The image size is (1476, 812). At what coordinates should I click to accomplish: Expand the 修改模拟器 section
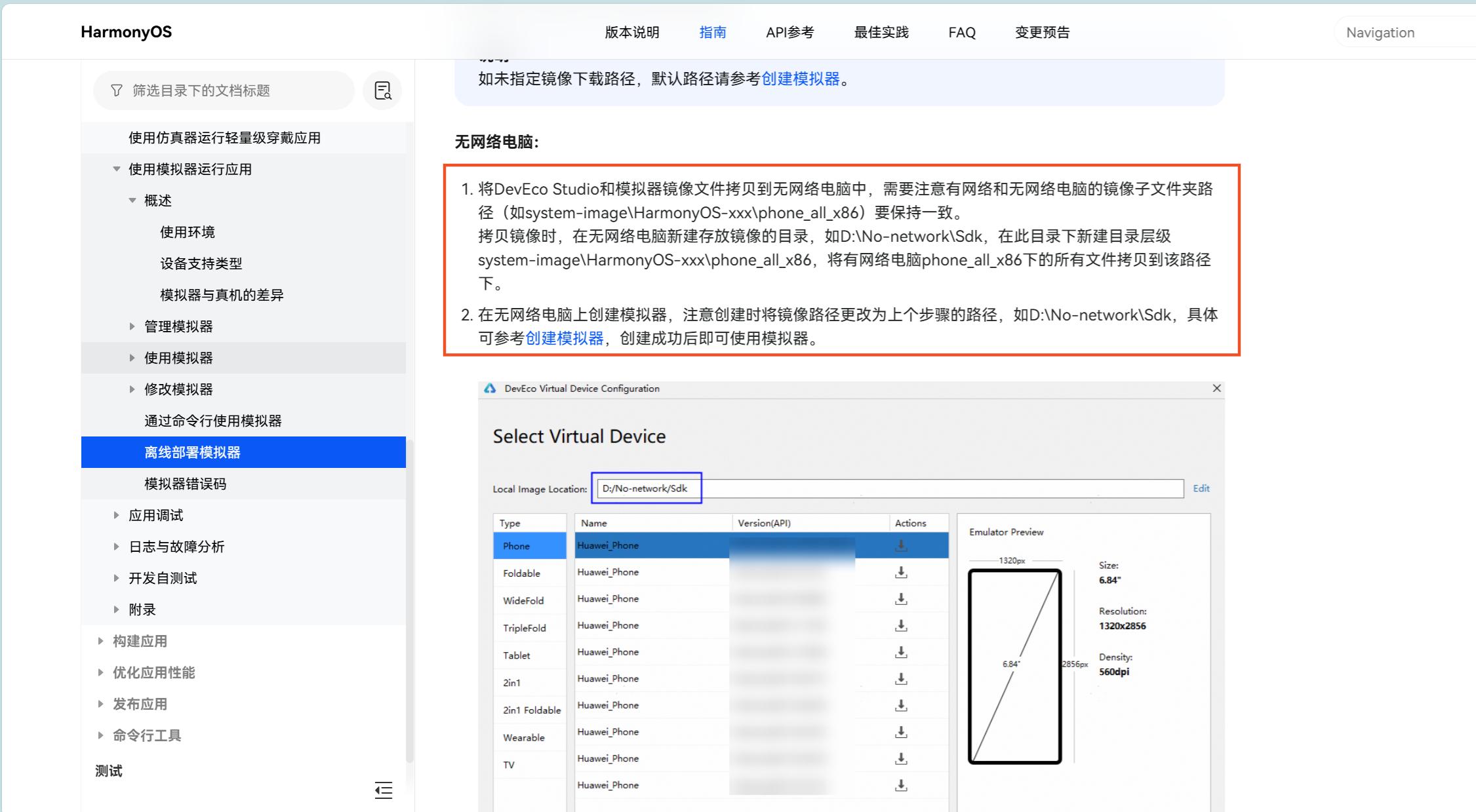tap(133, 389)
